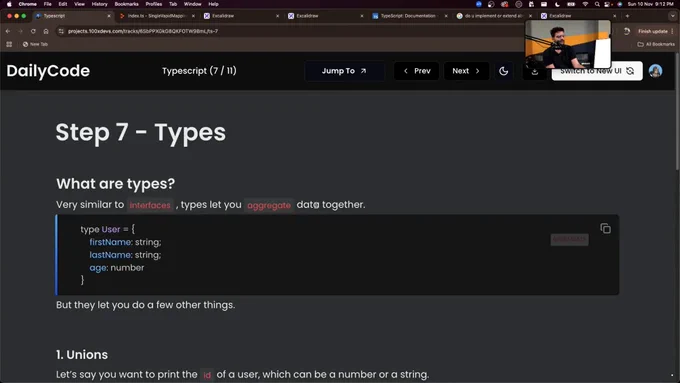Click the 'id' inline code text
The image size is (680, 383).
[207, 375]
